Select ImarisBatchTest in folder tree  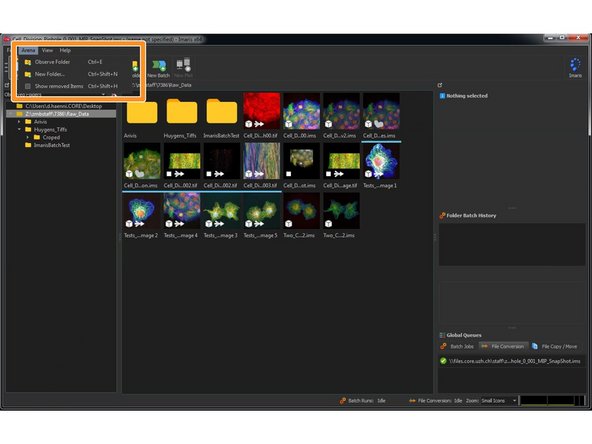52,145
